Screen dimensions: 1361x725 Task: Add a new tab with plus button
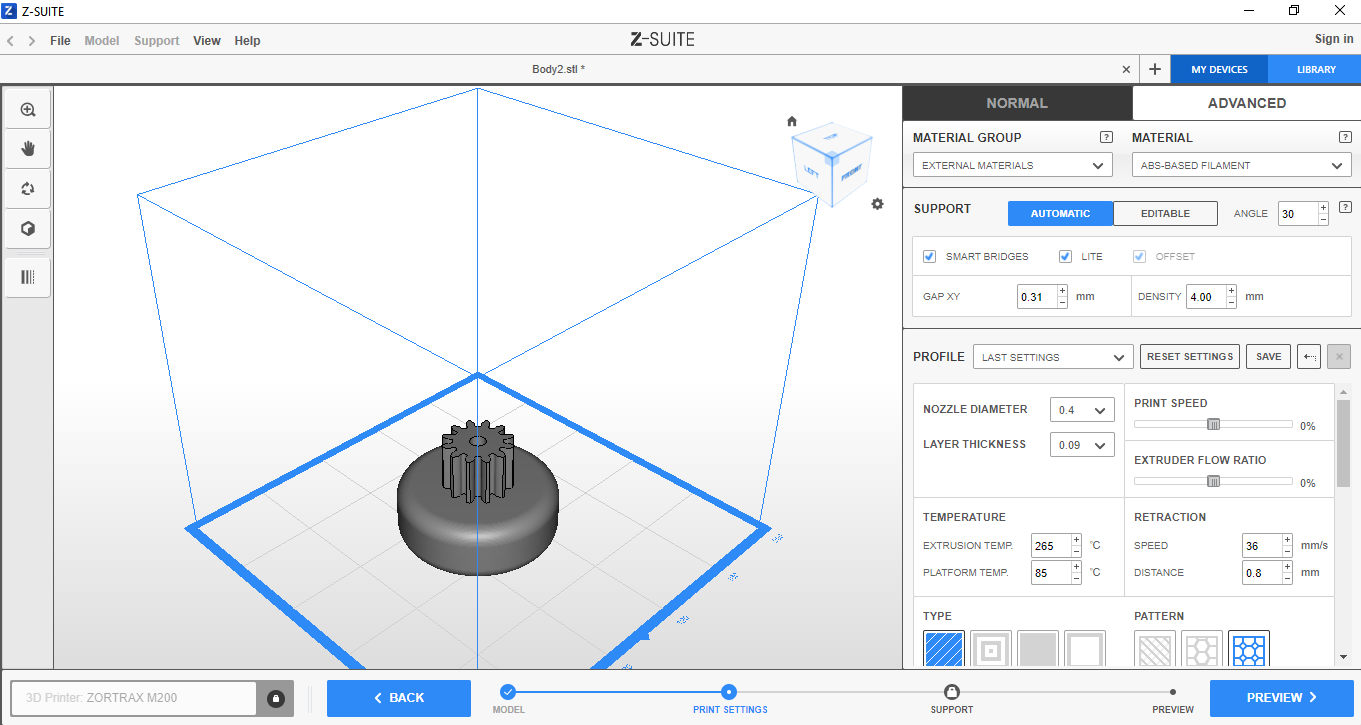coord(1155,69)
